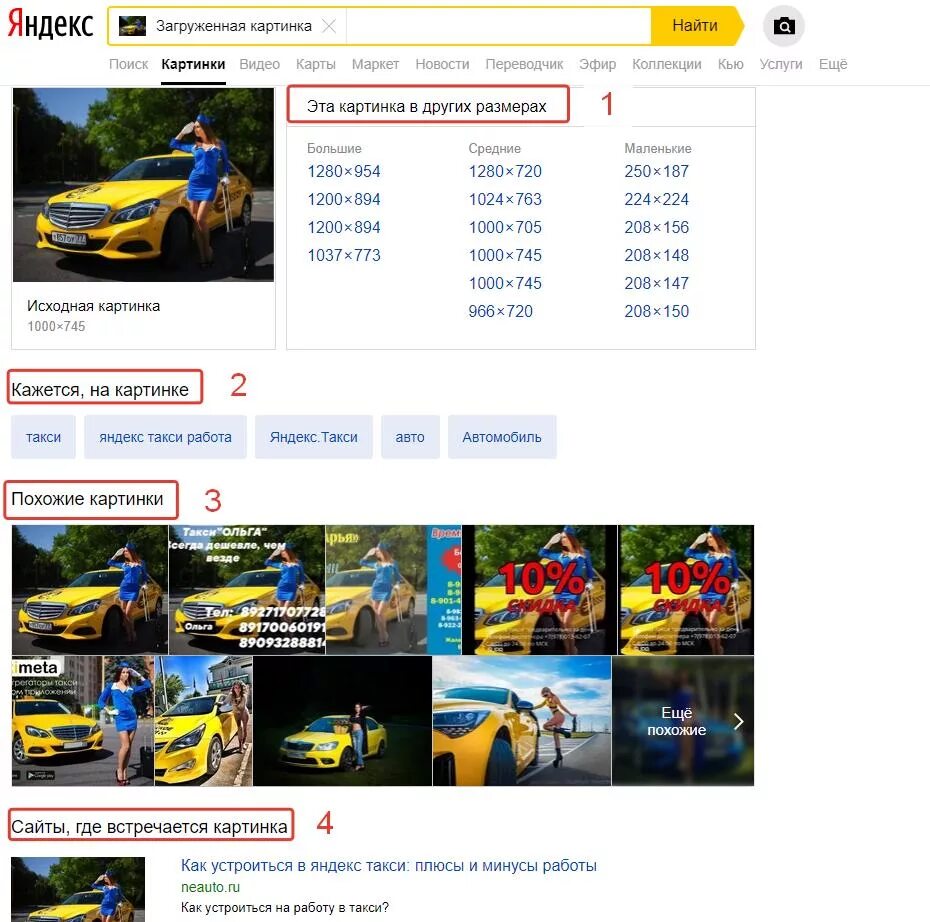Screen dimensions: 930x922
Task: Open the Переводчик tab
Action: [x=524, y=64]
